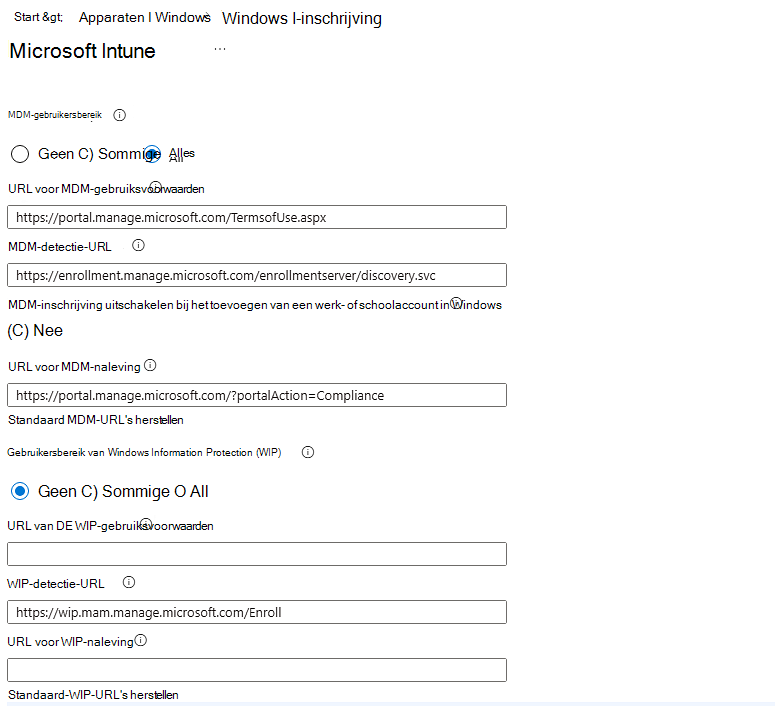775x706 pixels.
Task: Click the Standaard-WIP-URL's herstellen link
Action: (93, 695)
